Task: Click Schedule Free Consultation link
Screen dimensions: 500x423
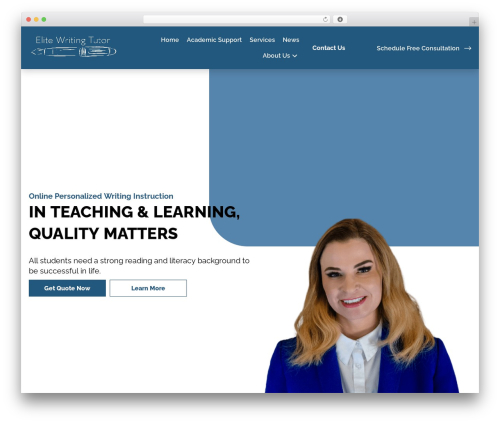Action: pyautogui.click(x=418, y=48)
